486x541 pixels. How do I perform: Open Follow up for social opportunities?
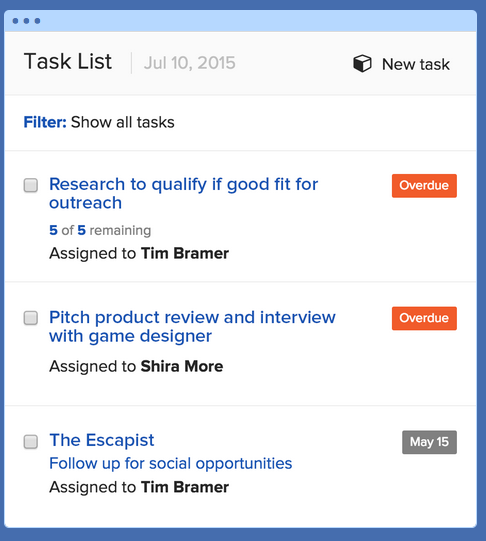tap(170, 463)
